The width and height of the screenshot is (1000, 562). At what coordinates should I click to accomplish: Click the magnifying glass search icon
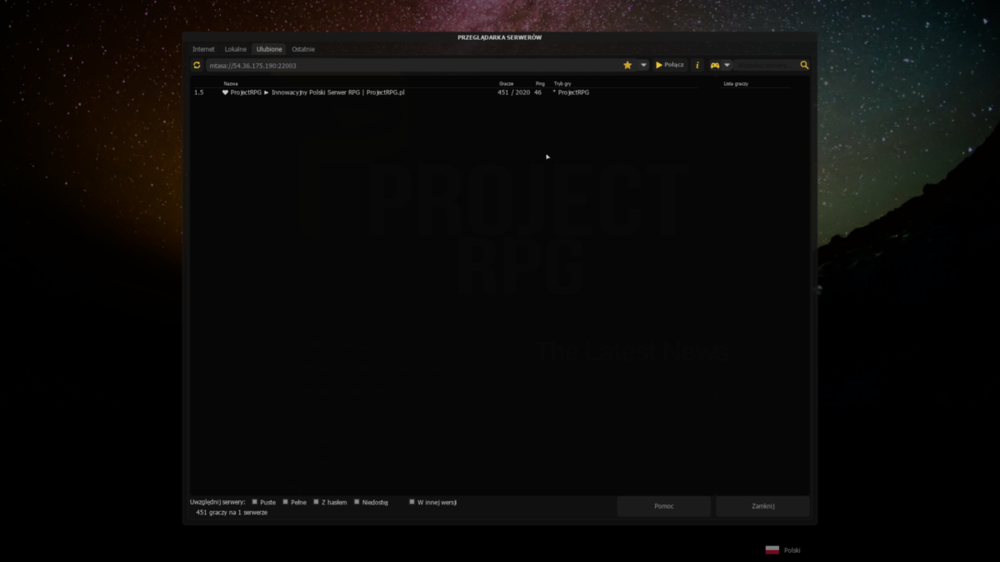click(x=804, y=65)
